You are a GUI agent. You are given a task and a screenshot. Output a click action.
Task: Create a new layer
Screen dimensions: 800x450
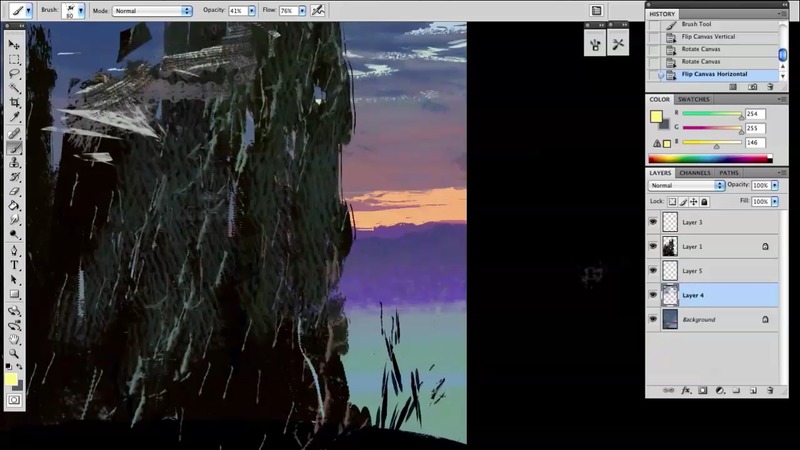pos(753,391)
